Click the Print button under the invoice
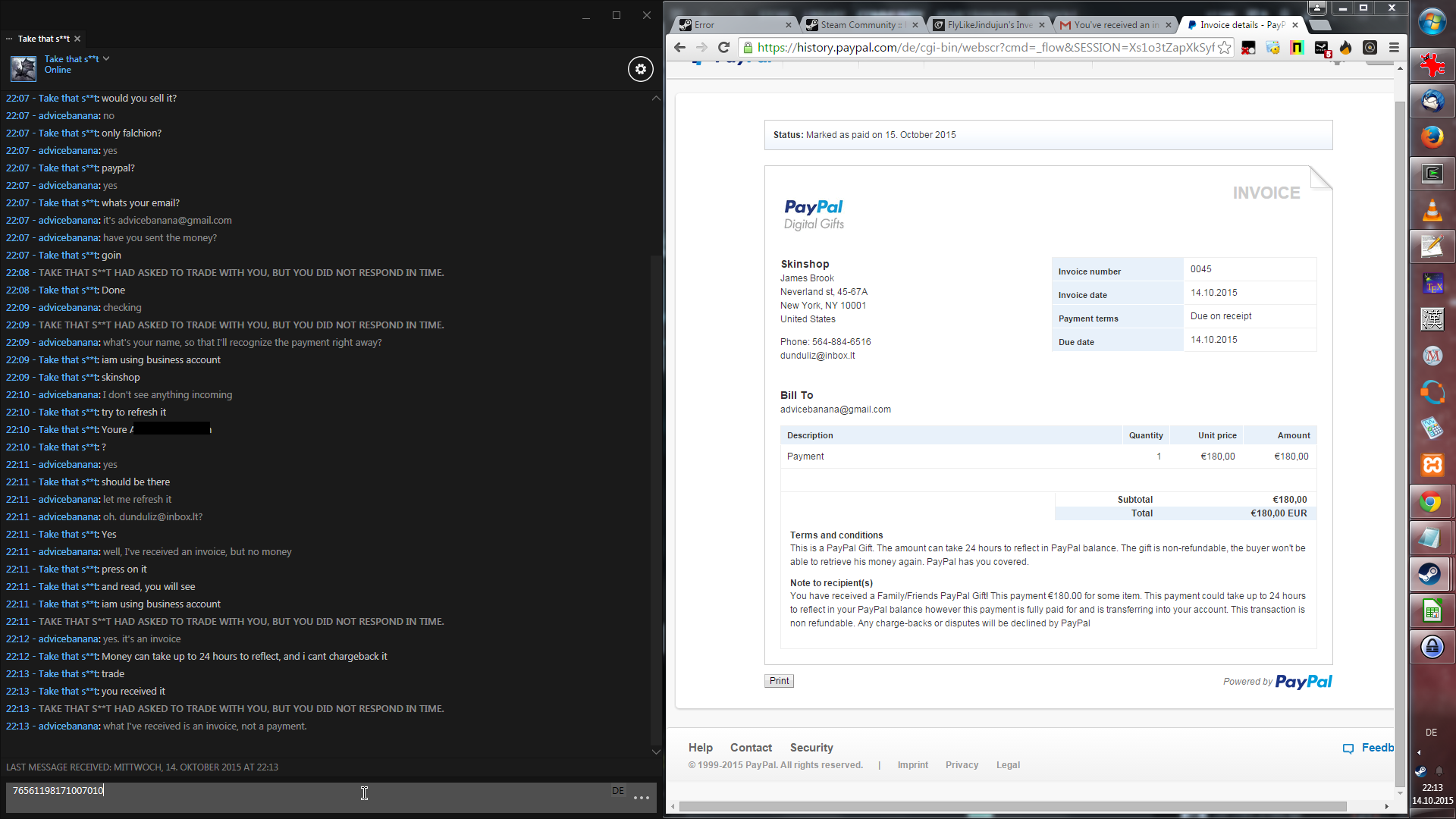1456x819 pixels. tap(779, 681)
